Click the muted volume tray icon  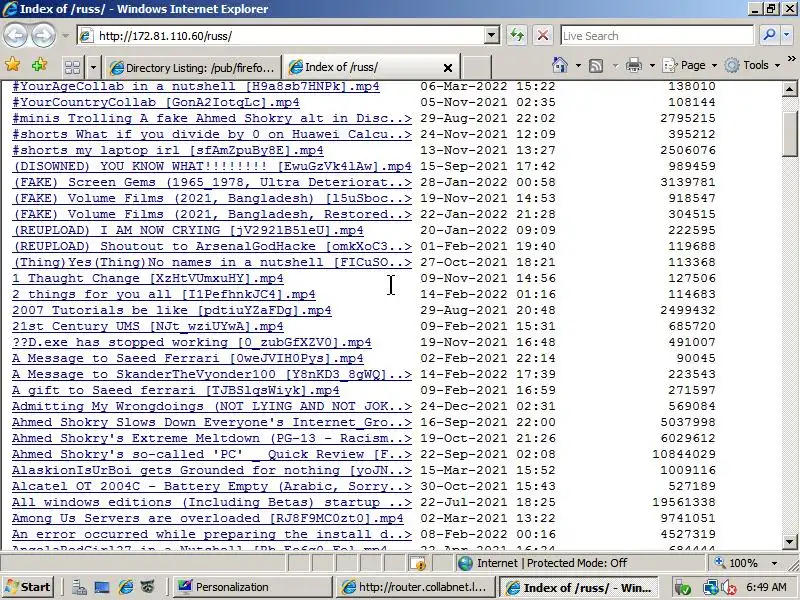tap(728, 588)
